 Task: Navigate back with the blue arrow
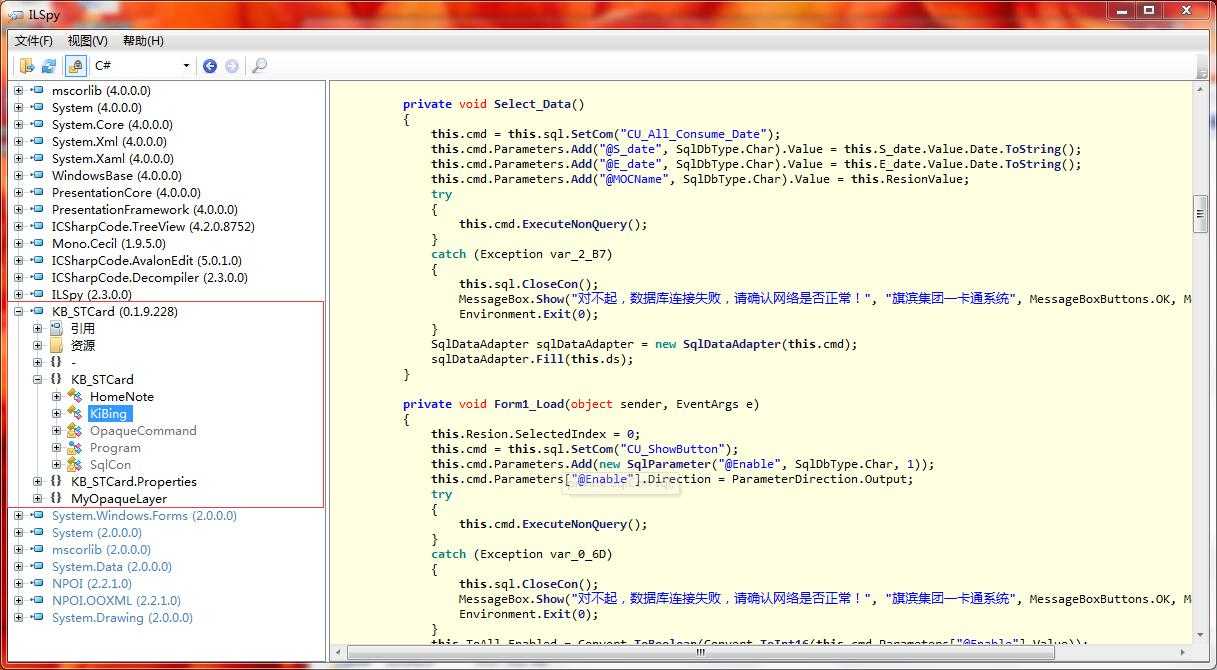coord(210,66)
